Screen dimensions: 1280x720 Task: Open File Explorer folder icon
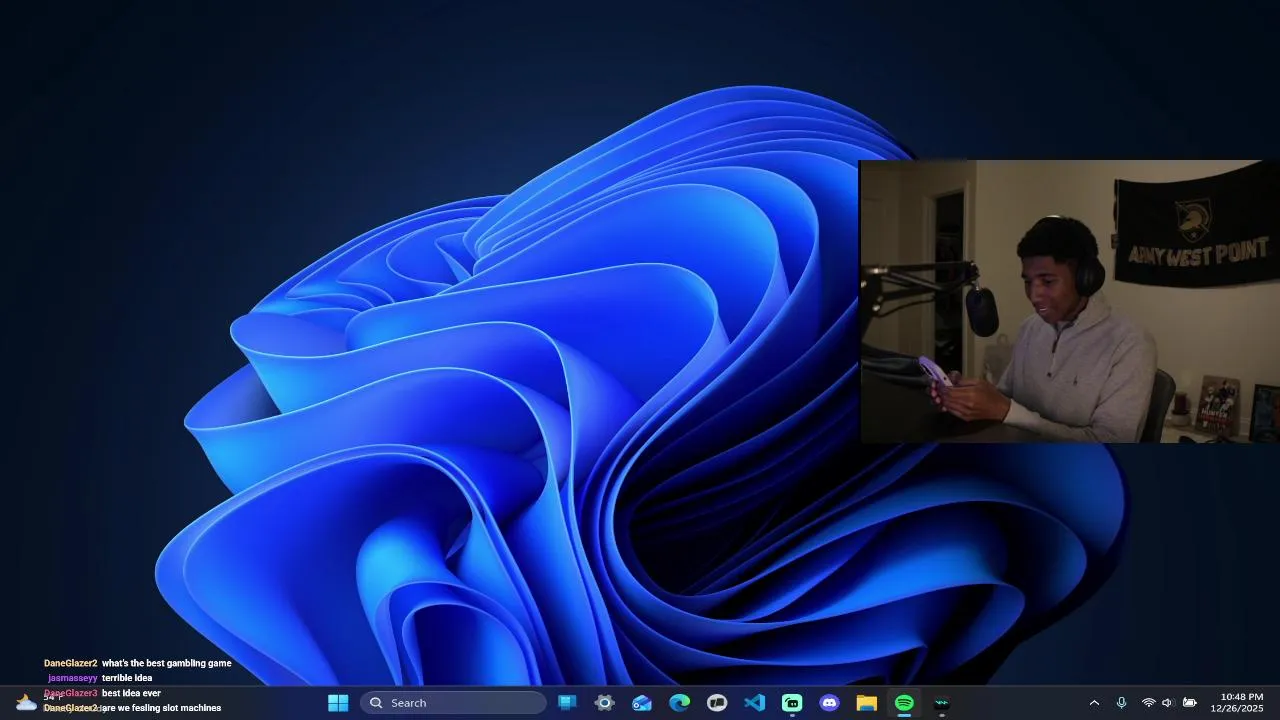pyautogui.click(x=866, y=703)
